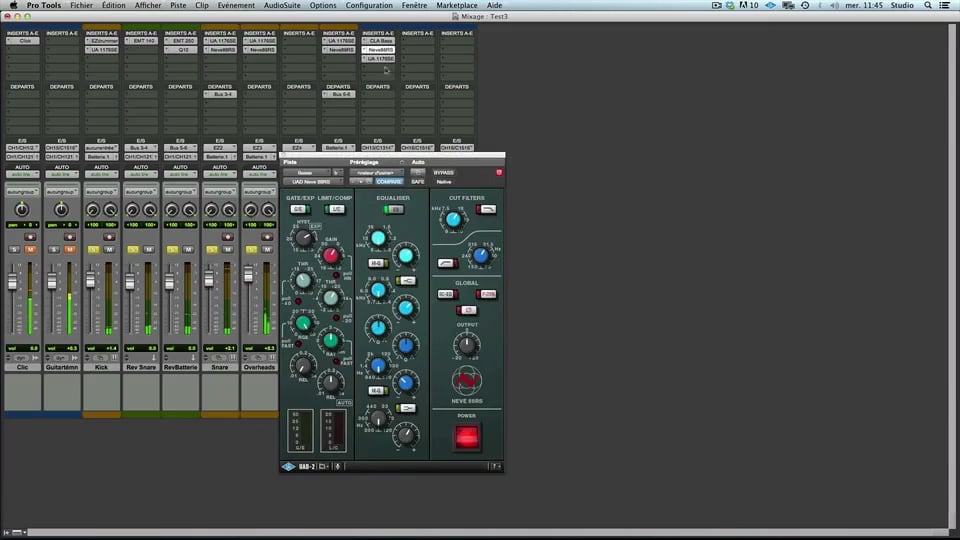Viewport: 960px width, 540px height.
Task: Open the Piste menu
Action: pyautogui.click(x=178, y=5)
